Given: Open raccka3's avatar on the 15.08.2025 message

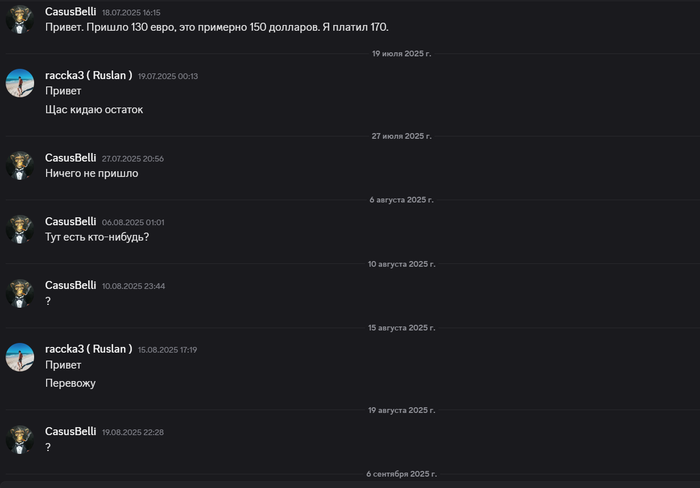Looking at the screenshot, I should [20, 357].
